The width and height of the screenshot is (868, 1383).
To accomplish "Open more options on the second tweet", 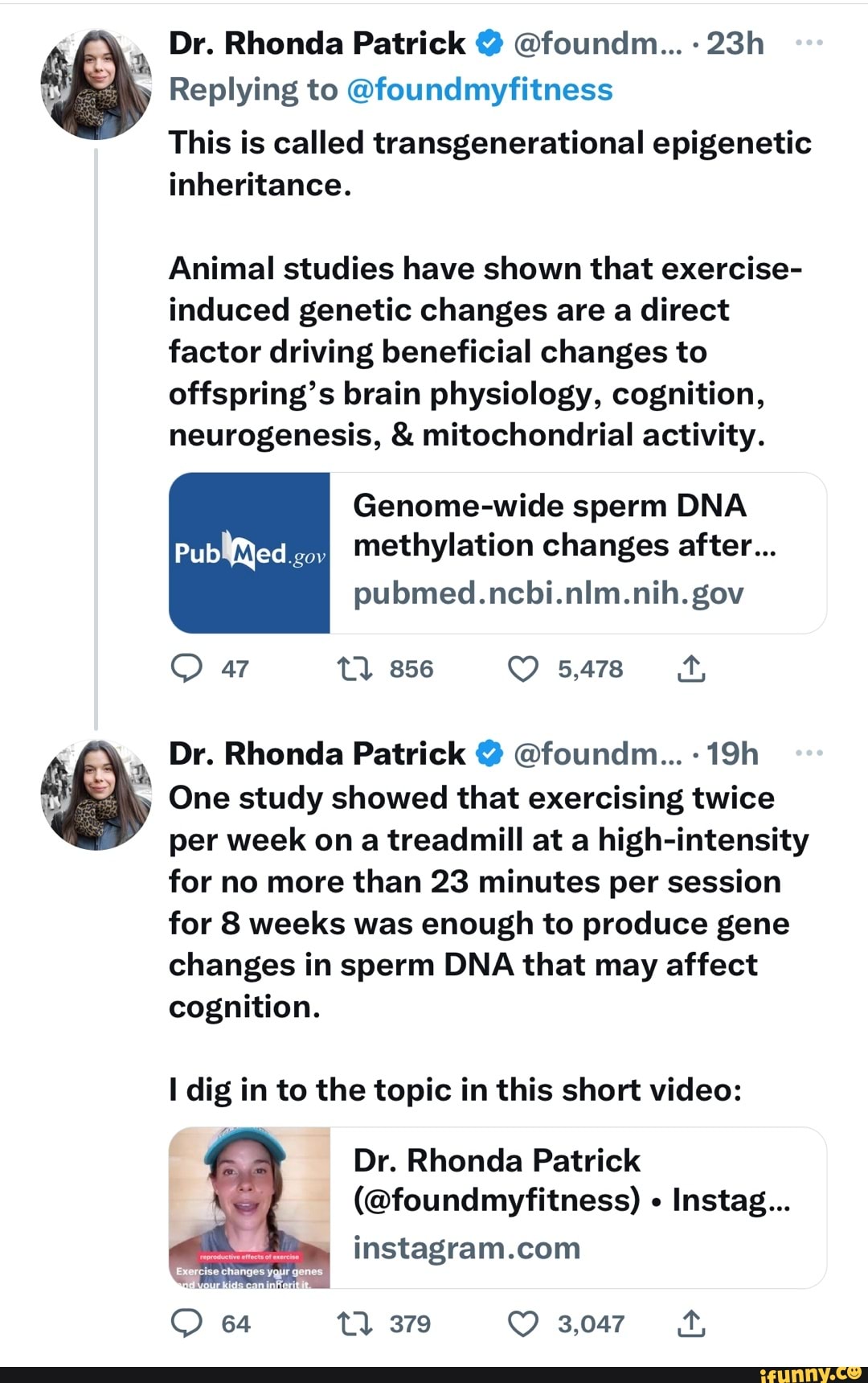I will point(810,752).
